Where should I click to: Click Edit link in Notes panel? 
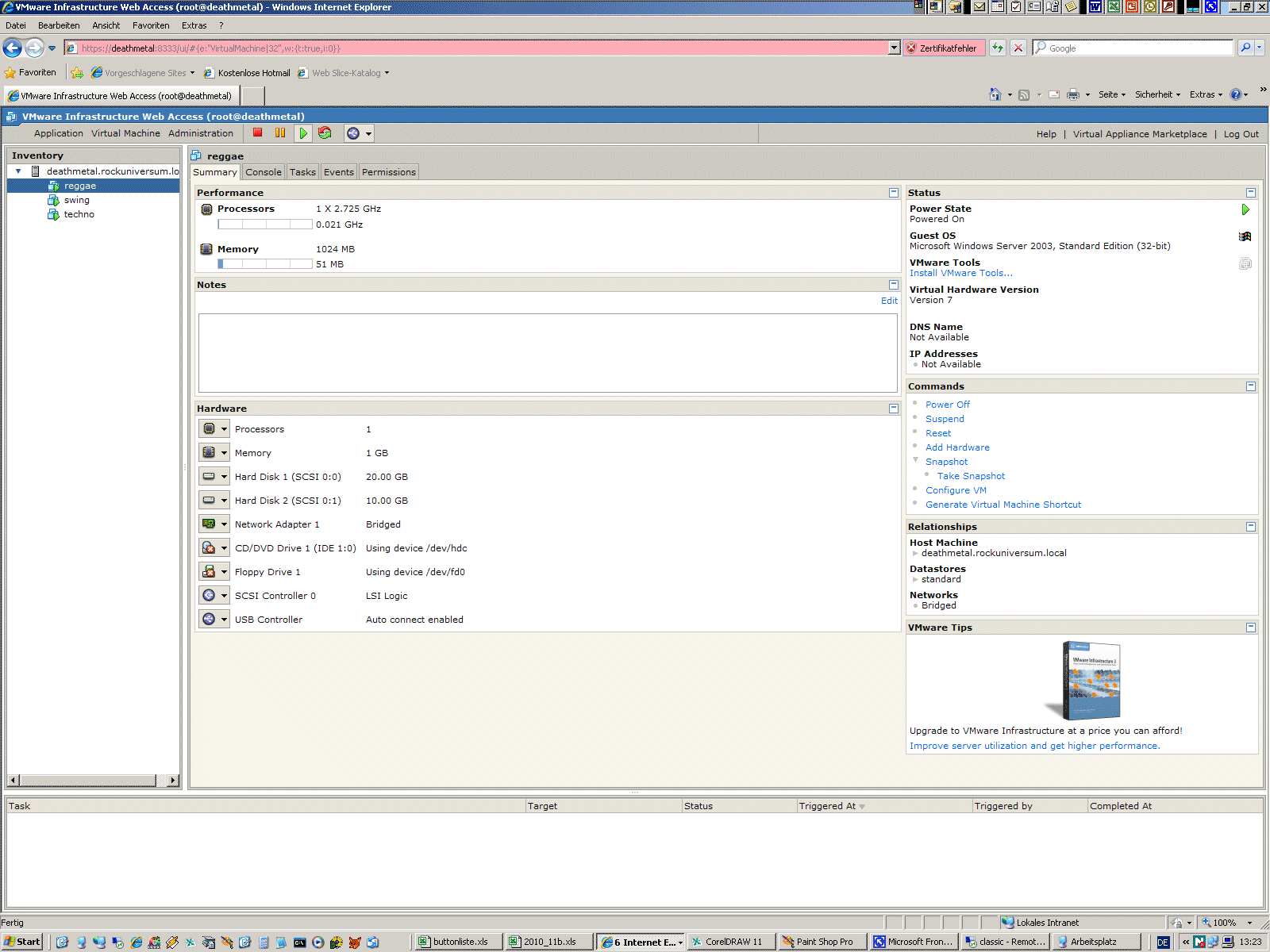(889, 301)
